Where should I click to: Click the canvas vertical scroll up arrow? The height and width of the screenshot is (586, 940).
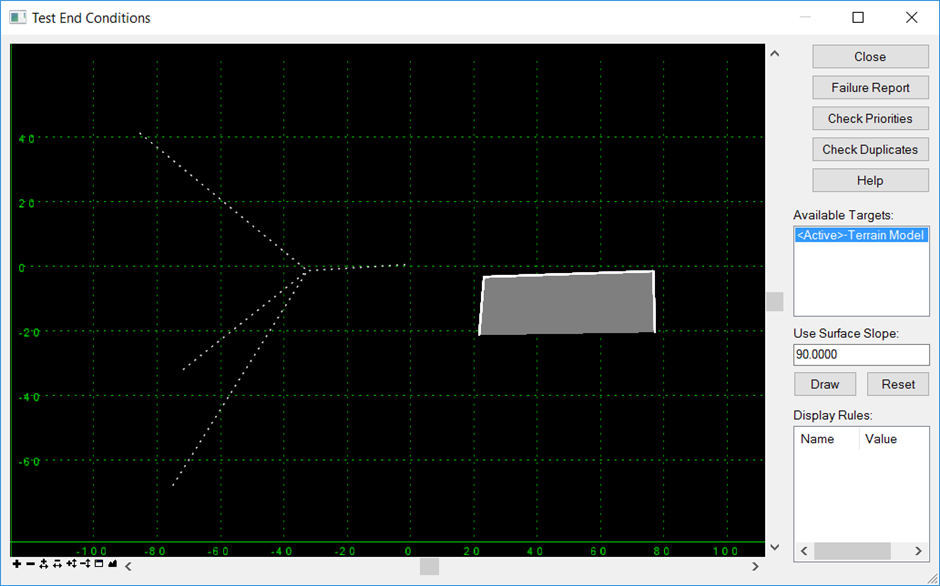(775, 53)
